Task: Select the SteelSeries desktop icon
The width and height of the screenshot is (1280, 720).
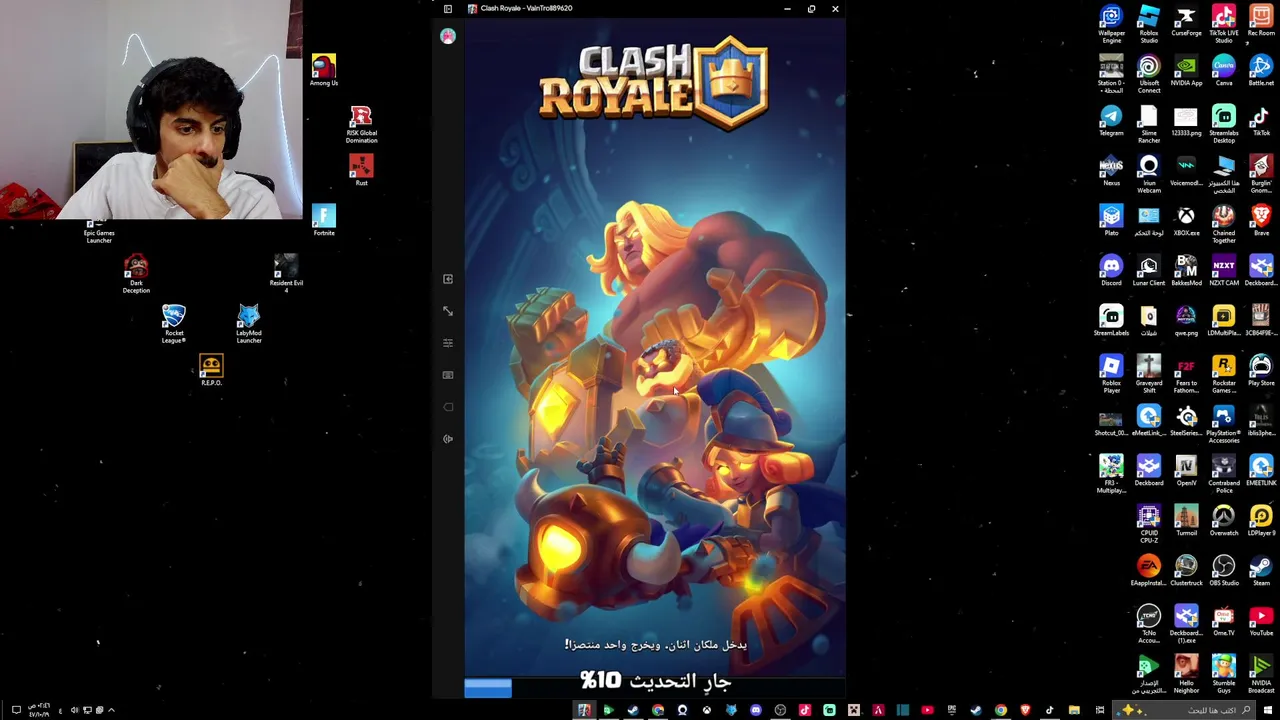Action: tap(1186, 420)
